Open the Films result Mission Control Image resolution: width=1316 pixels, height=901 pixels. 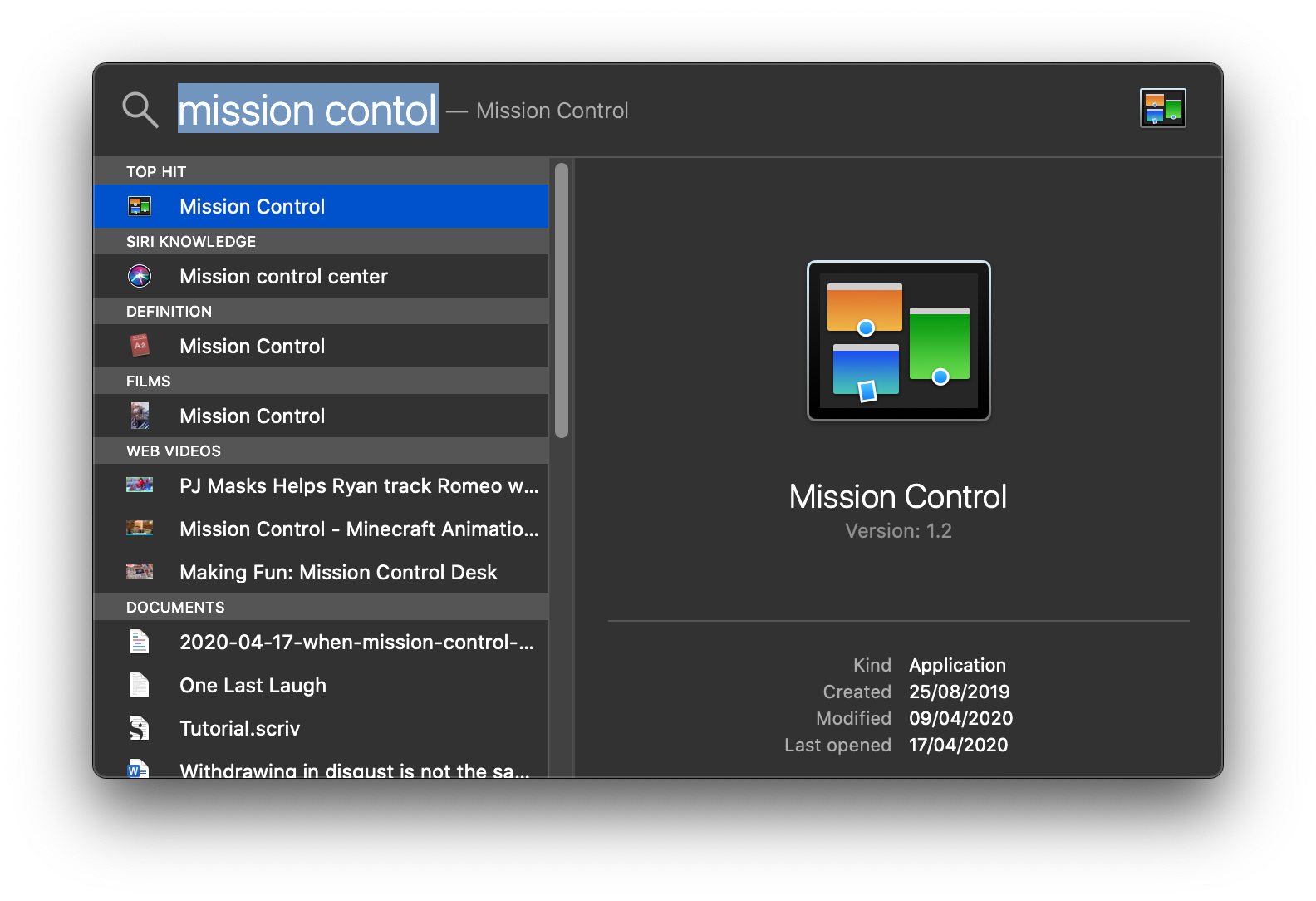point(321,416)
